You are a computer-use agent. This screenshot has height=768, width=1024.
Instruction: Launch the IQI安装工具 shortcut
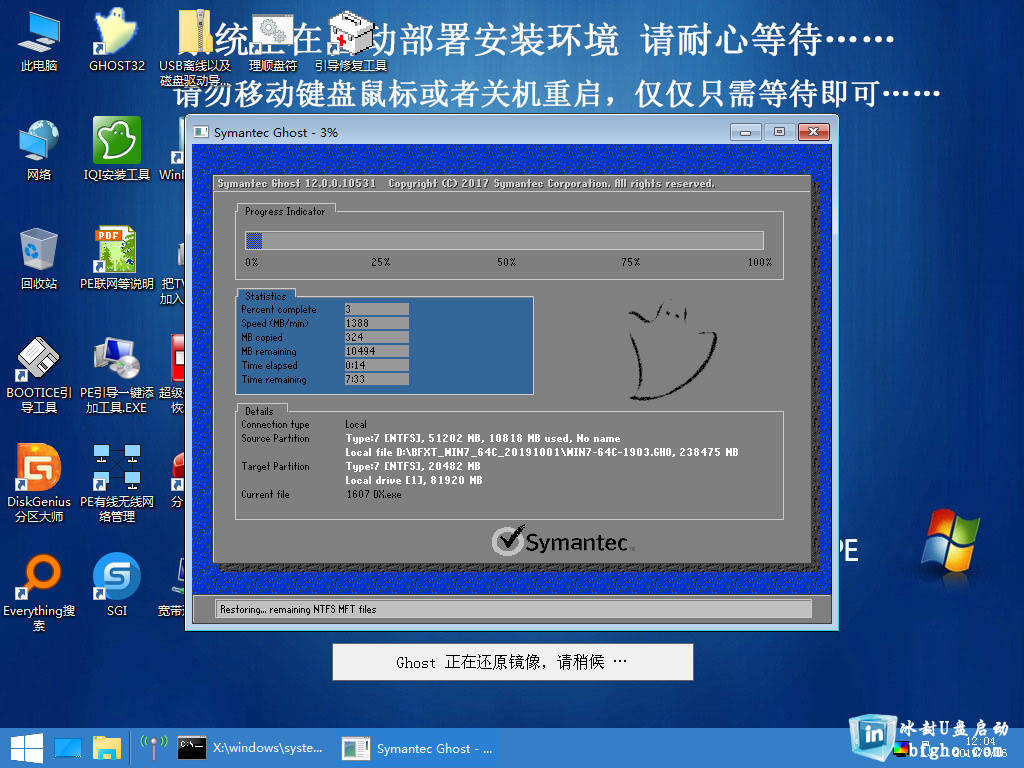coord(117,149)
